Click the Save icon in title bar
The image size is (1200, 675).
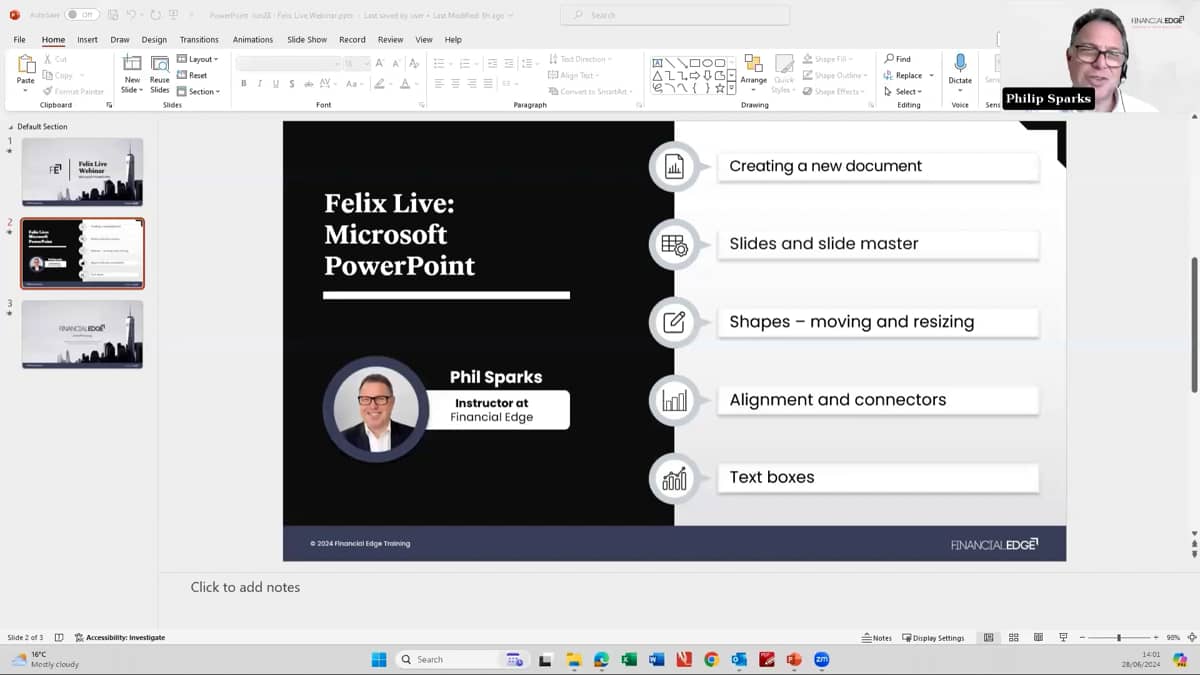[x=114, y=15]
